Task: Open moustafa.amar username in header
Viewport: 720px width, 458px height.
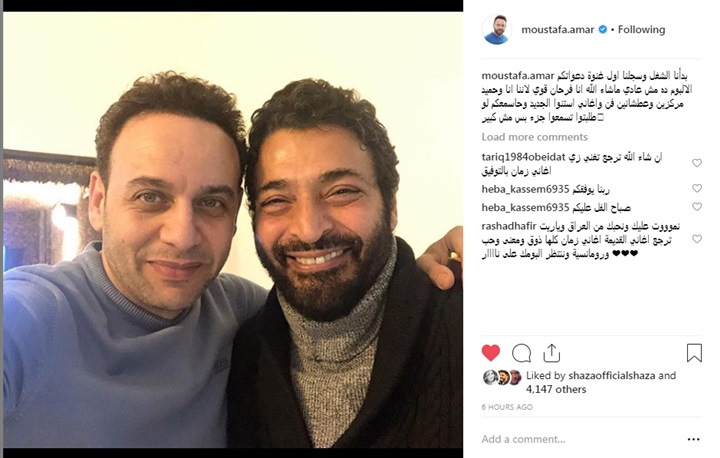Action: point(557,29)
